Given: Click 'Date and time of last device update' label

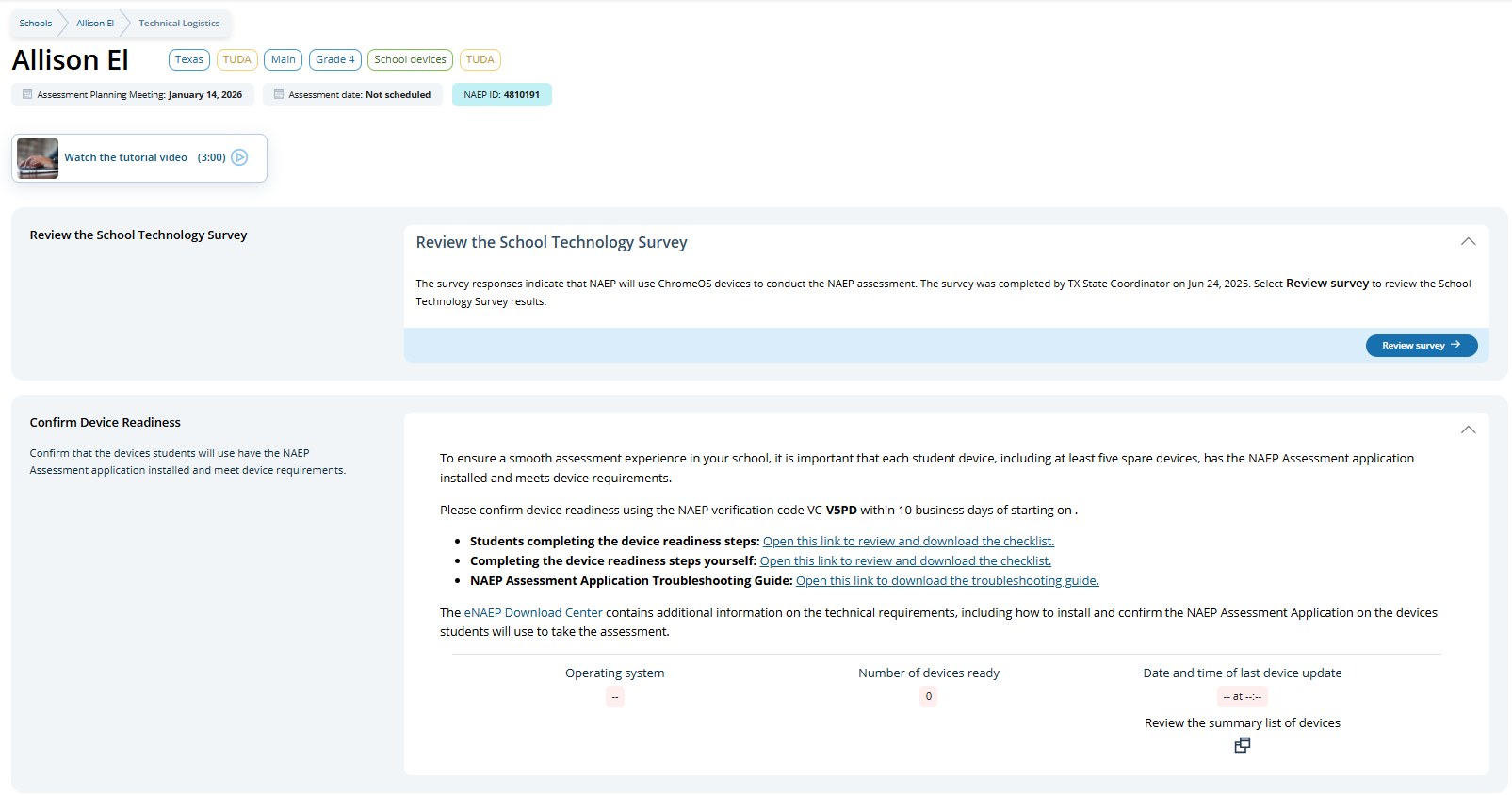Looking at the screenshot, I should 1243,673.
